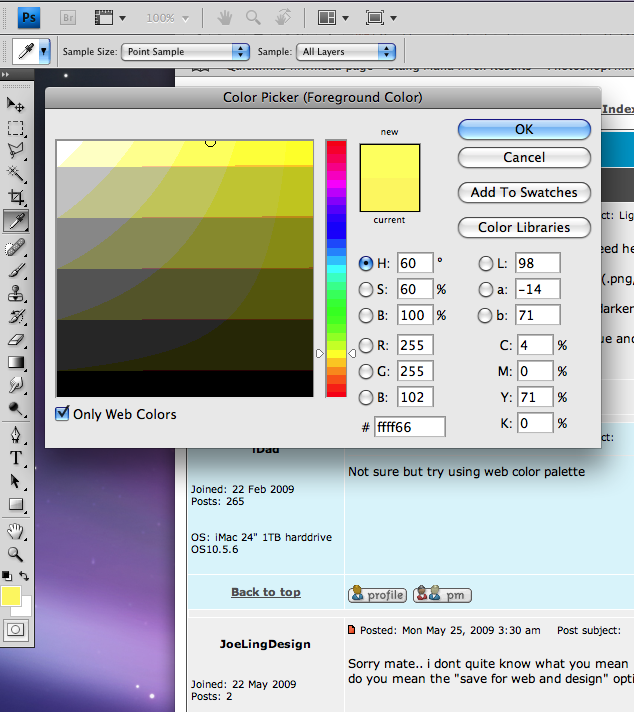The width and height of the screenshot is (634, 712).
Task: Open the Sample All Layers dropdown
Action: (345, 51)
